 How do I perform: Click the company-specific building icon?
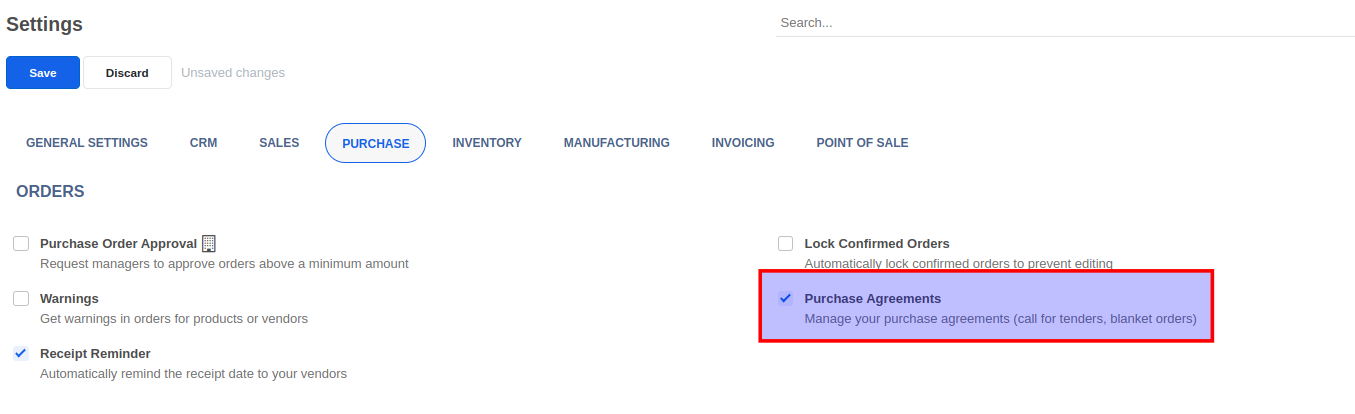click(209, 243)
